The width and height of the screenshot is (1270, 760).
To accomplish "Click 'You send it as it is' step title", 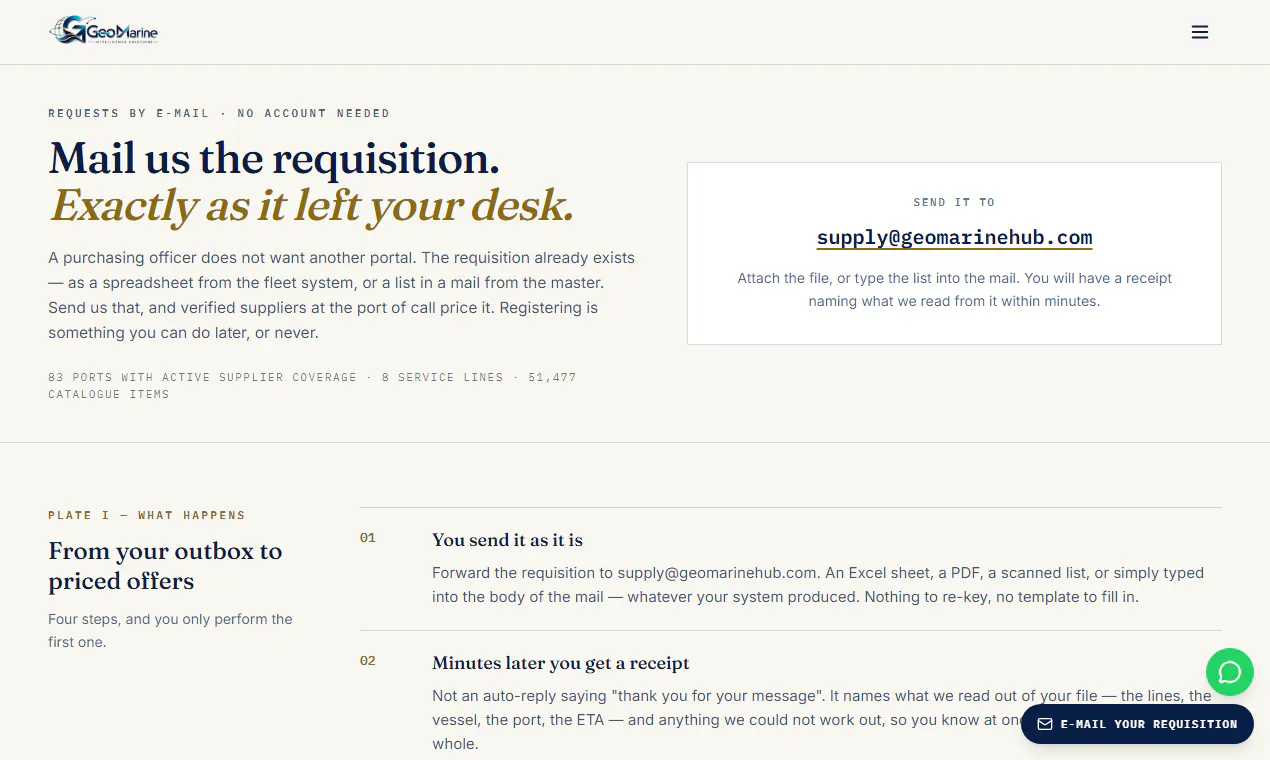I will click(507, 540).
